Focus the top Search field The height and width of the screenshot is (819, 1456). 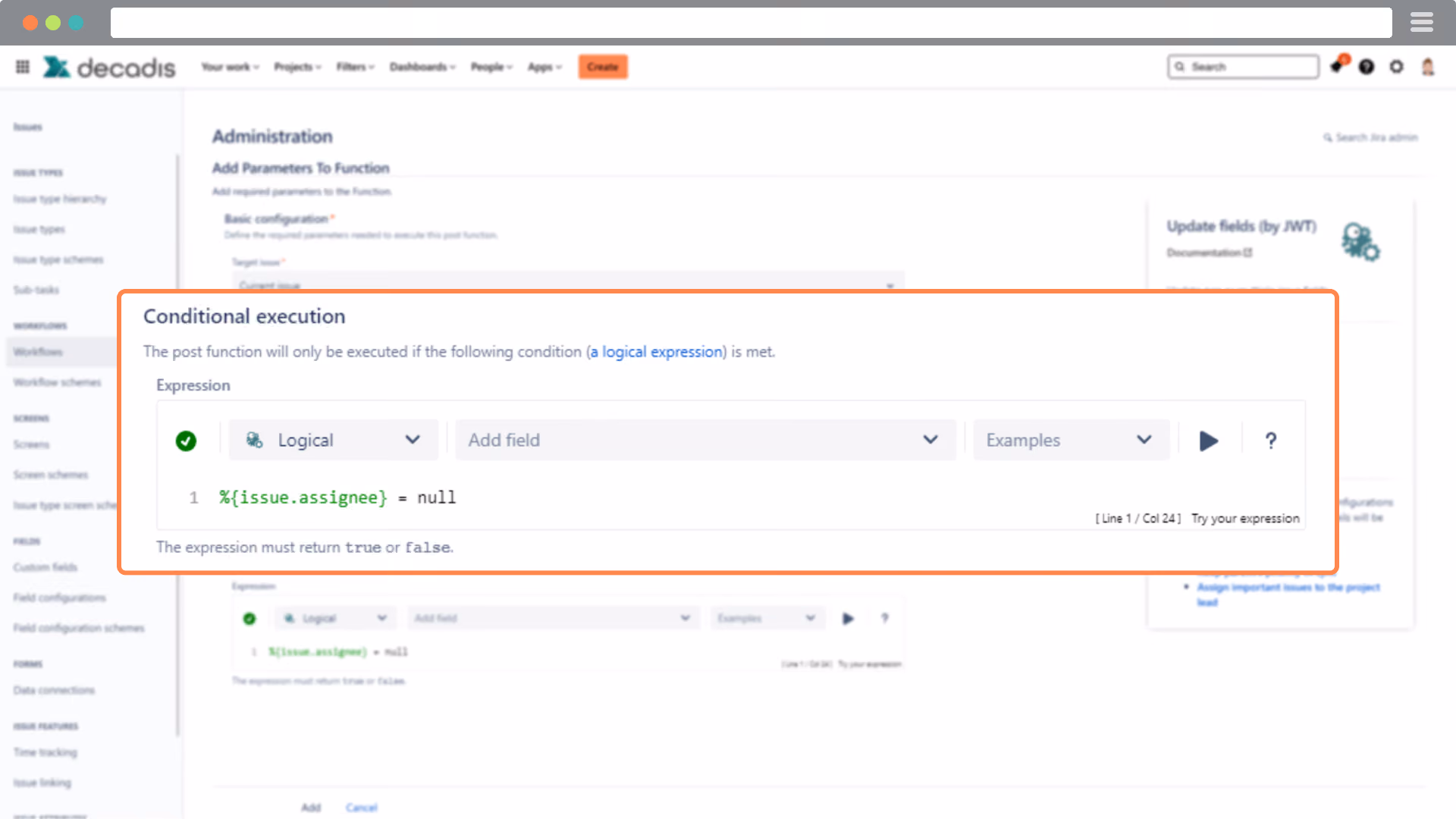click(1243, 67)
